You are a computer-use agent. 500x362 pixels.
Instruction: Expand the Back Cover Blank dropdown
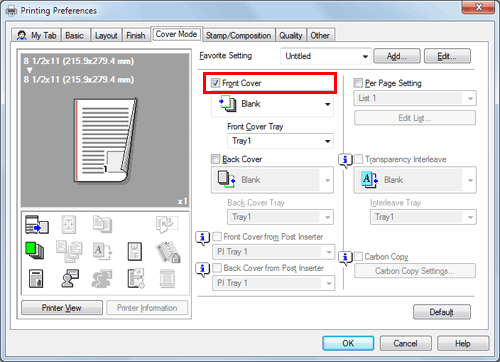click(272, 180)
